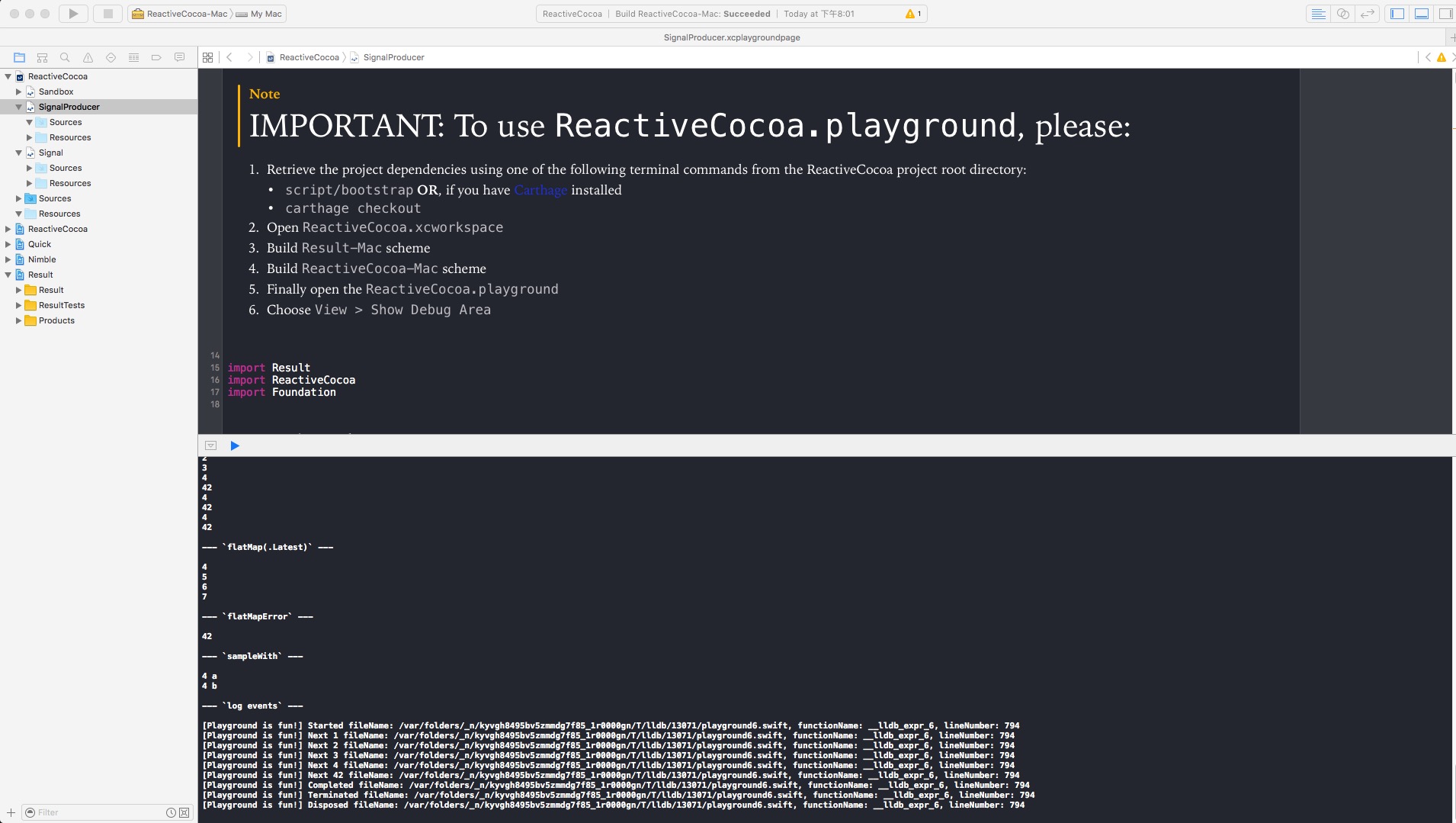Expand the Nimble project

8,259
